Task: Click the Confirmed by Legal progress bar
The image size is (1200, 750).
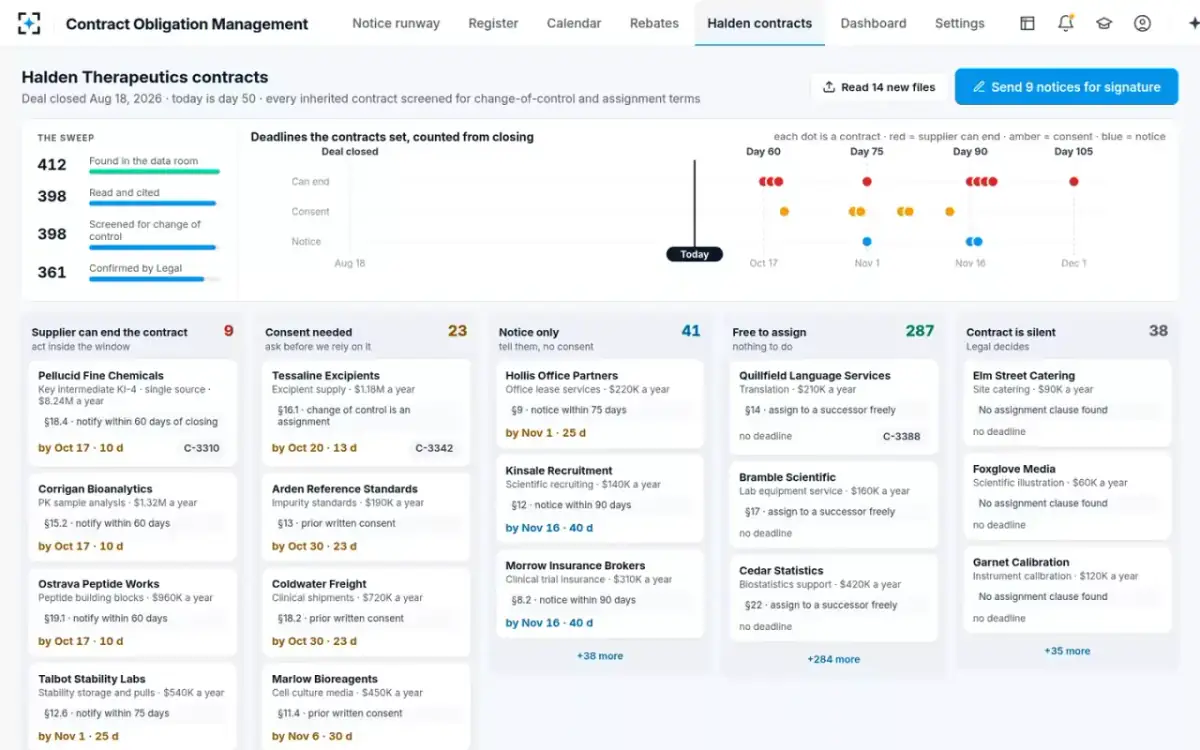Action: point(154,279)
